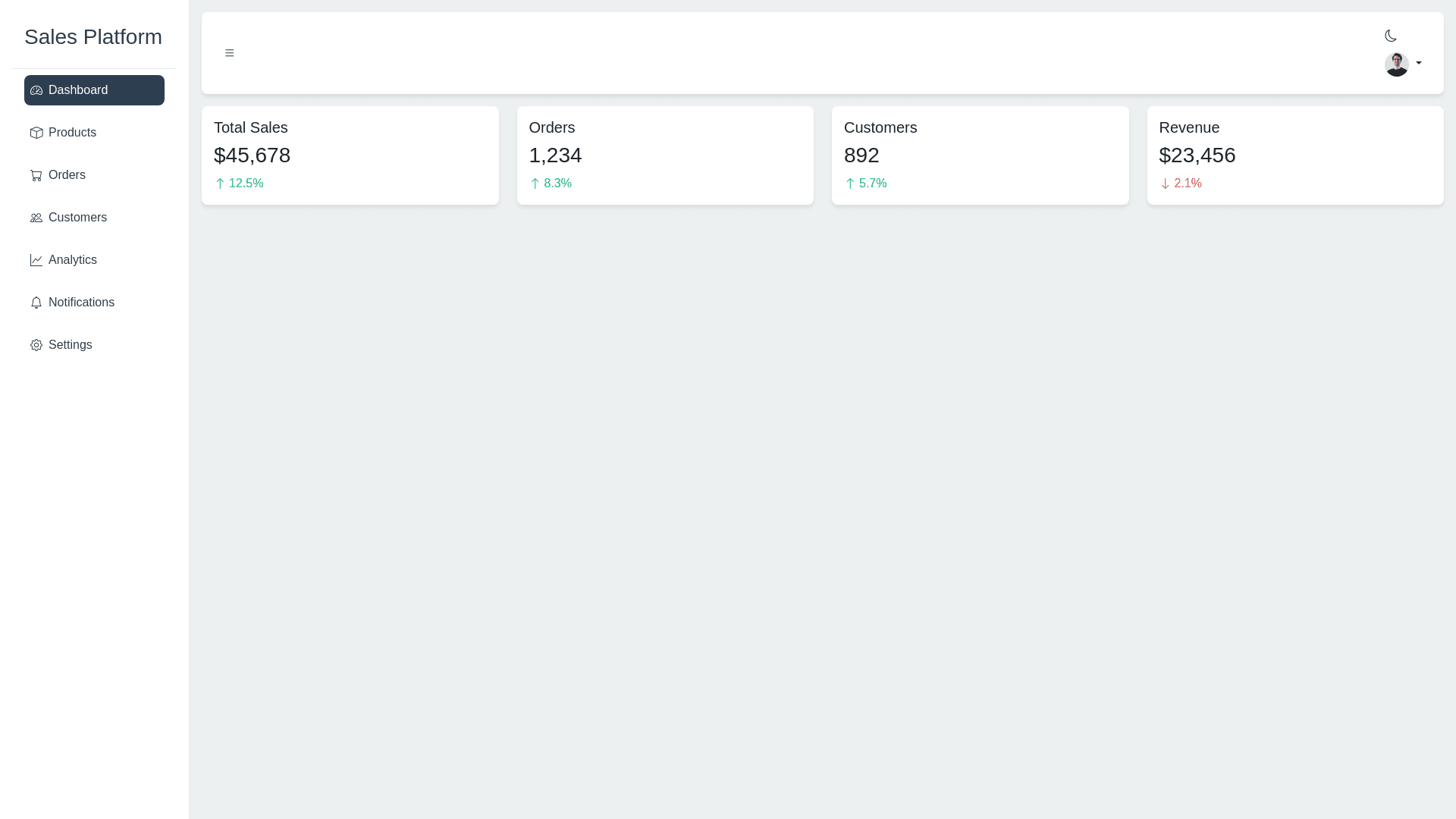Image resolution: width=1456 pixels, height=819 pixels.
Task: Click the Analytics line chart icon
Action: coord(36,260)
